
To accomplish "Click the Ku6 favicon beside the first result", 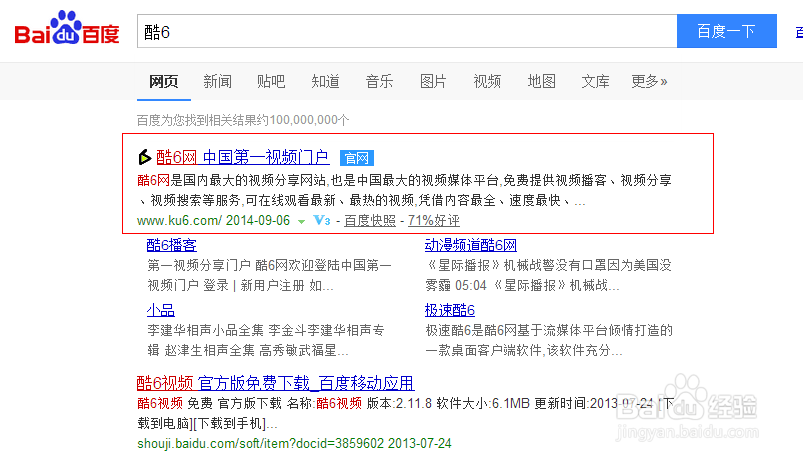I will click(x=144, y=157).
